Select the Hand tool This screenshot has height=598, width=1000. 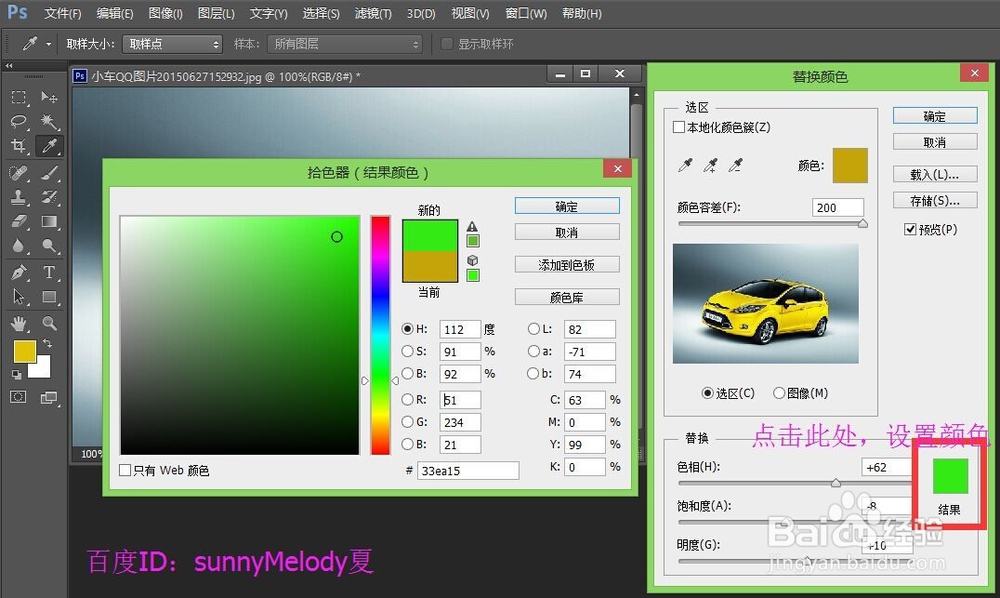18,323
